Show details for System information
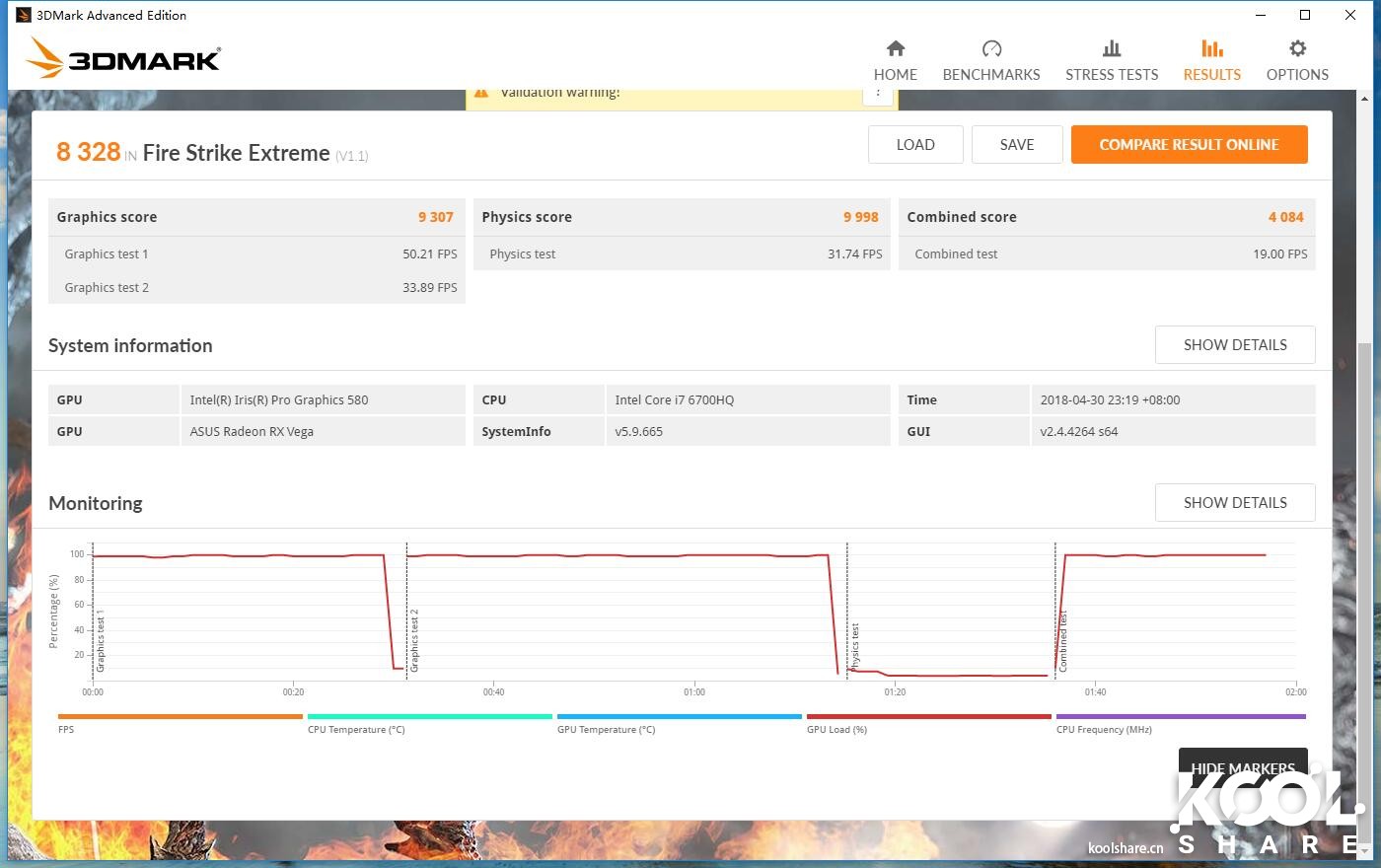 tap(1235, 344)
